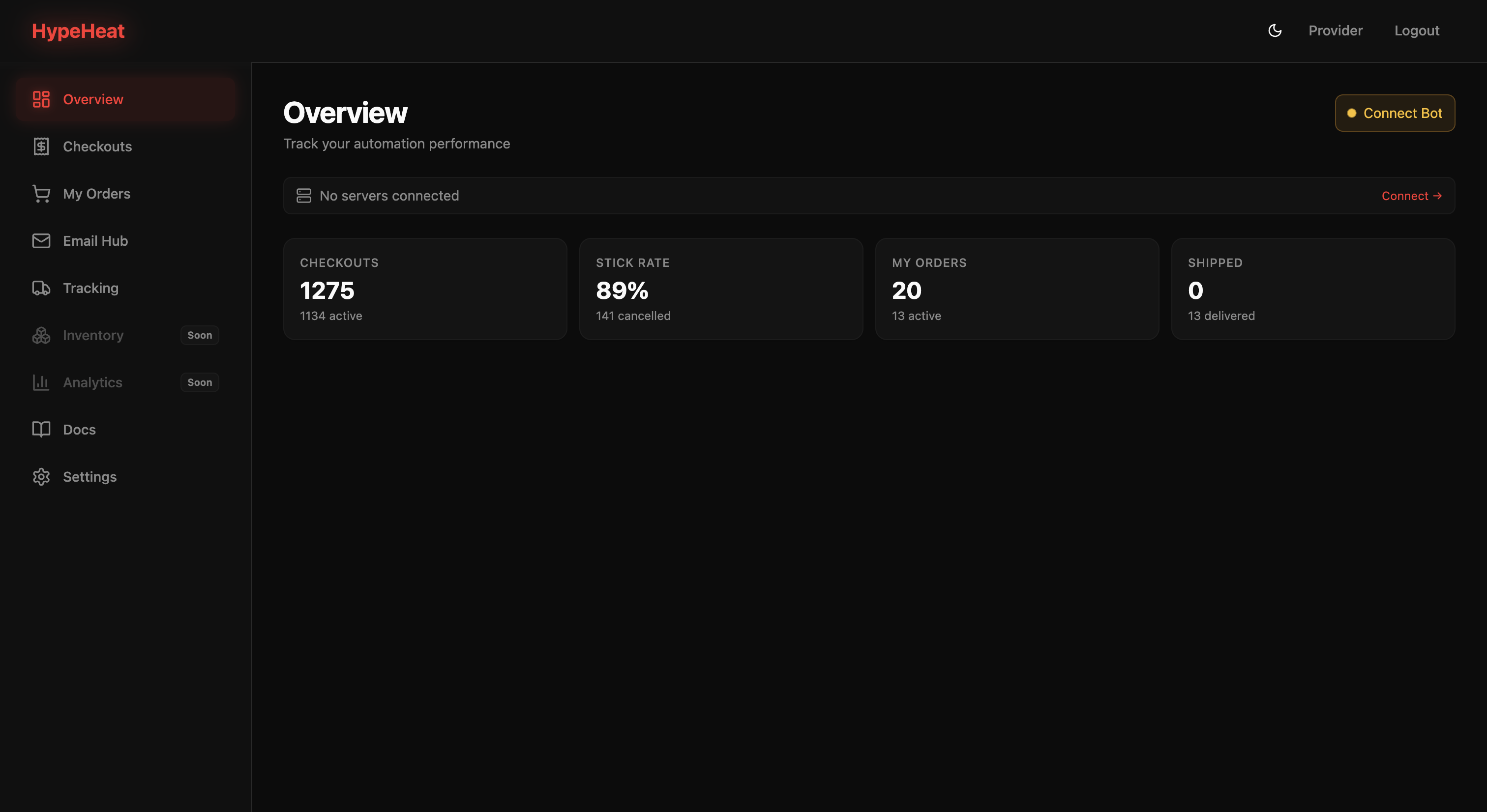Viewport: 1487px width, 812px height.
Task: Select the Inventory sidebar label
Action: click(93, 335)
